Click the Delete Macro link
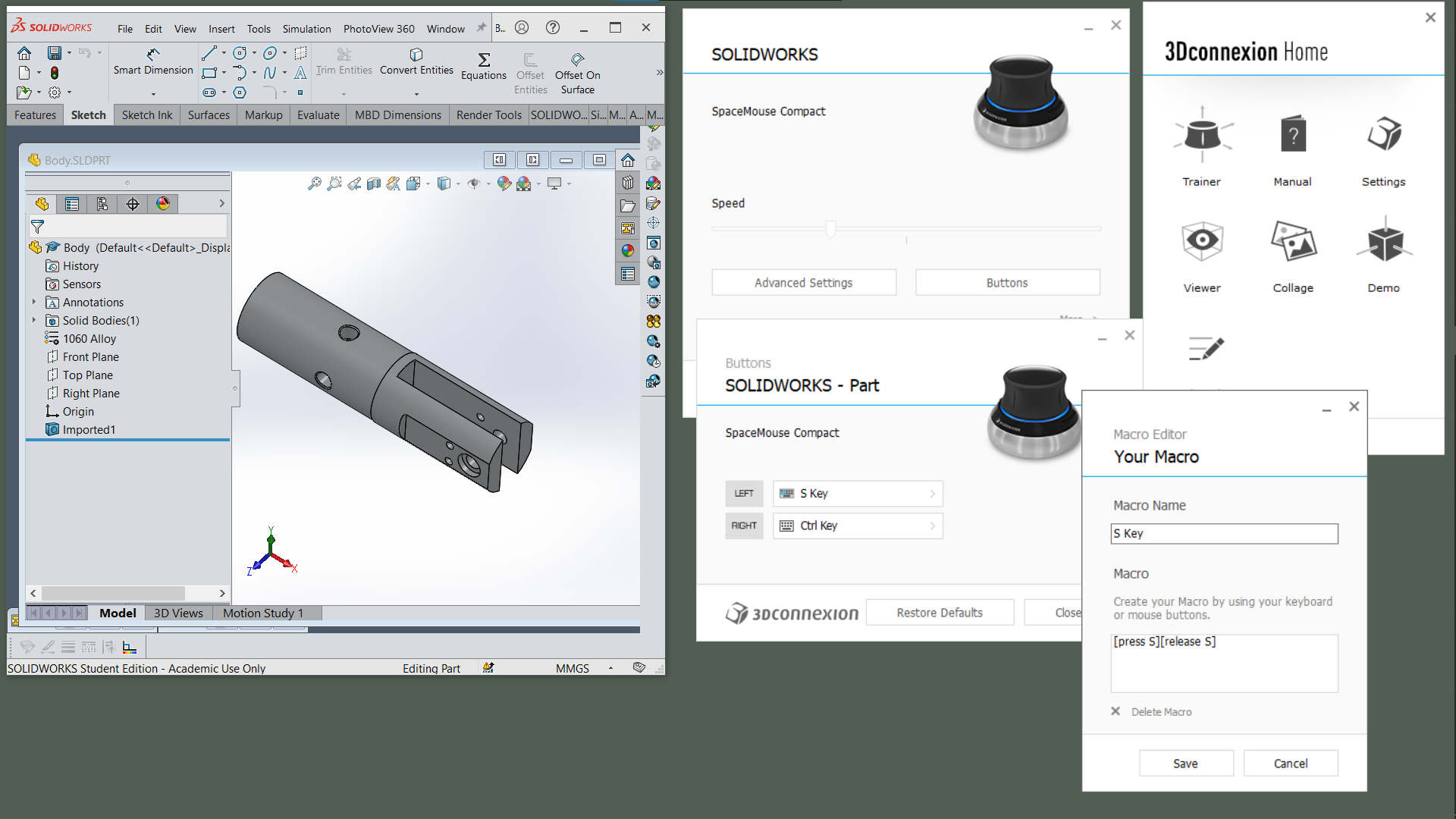 (1161, 711)
